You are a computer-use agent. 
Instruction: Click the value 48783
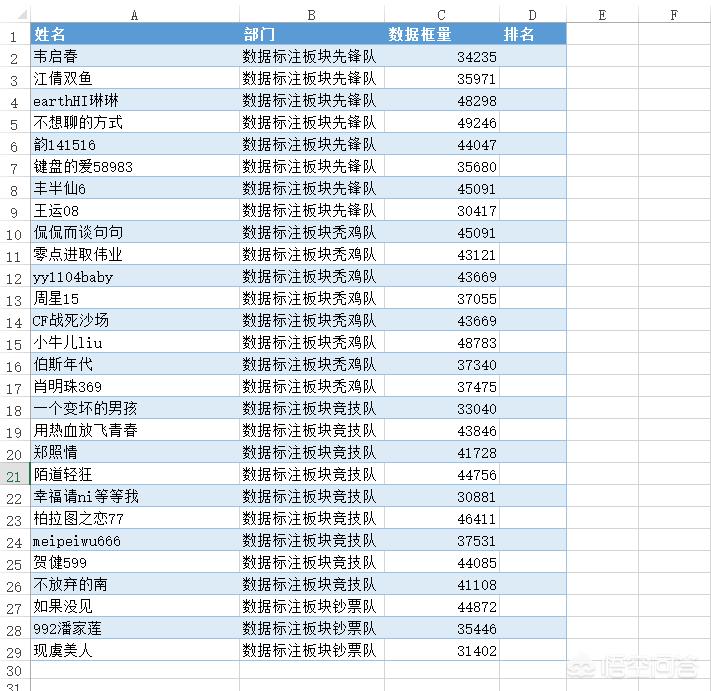click(477, 343)
